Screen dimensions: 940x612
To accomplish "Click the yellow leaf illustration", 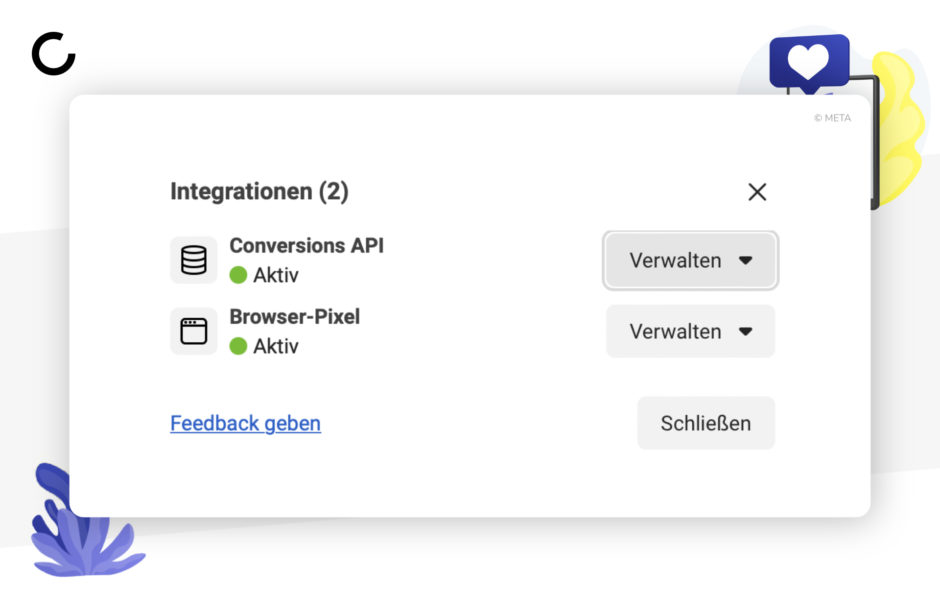I will pyautogui.click(x=897, y=129).
